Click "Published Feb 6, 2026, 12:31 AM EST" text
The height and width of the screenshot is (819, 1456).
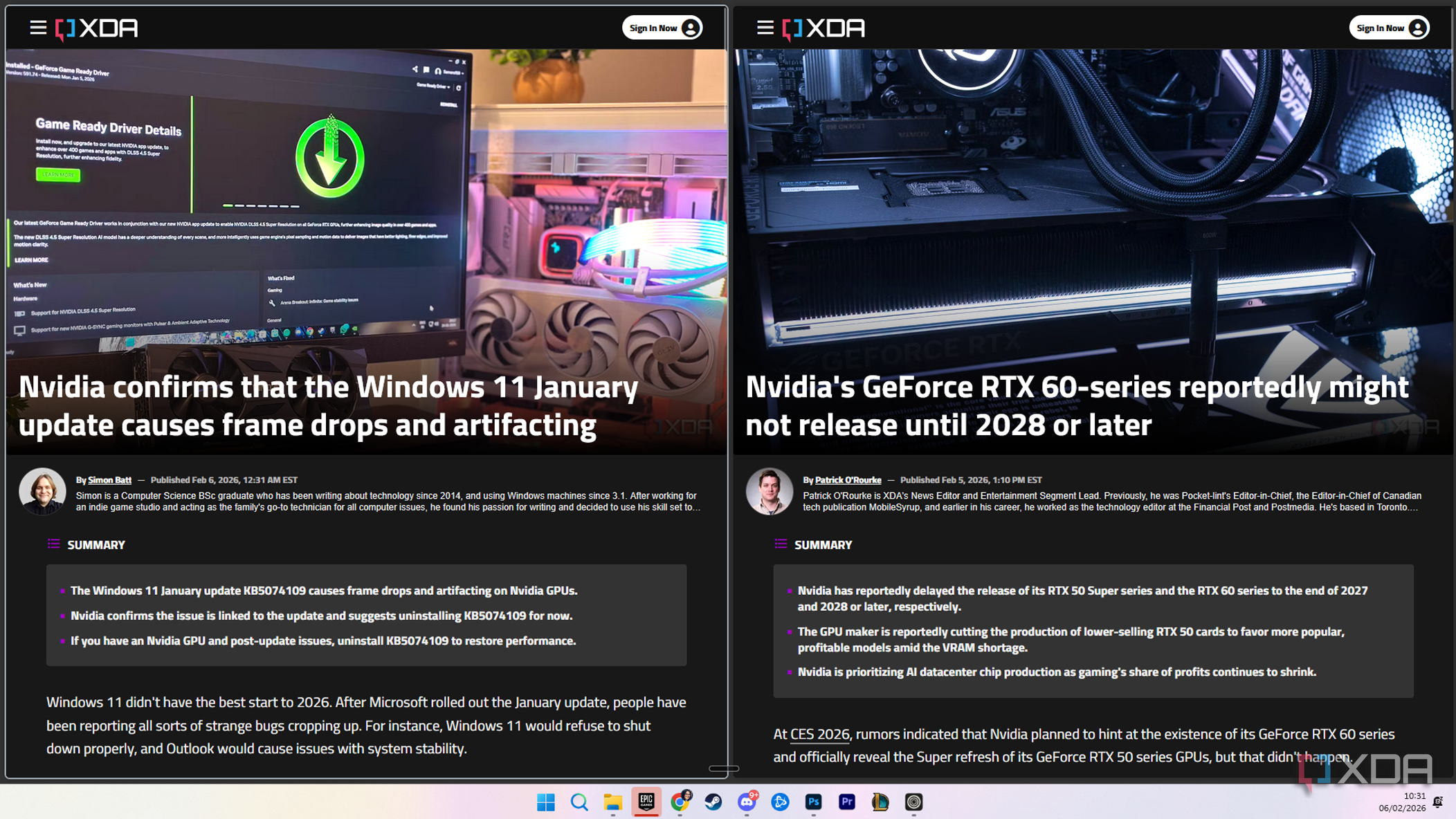click(224, 480)
